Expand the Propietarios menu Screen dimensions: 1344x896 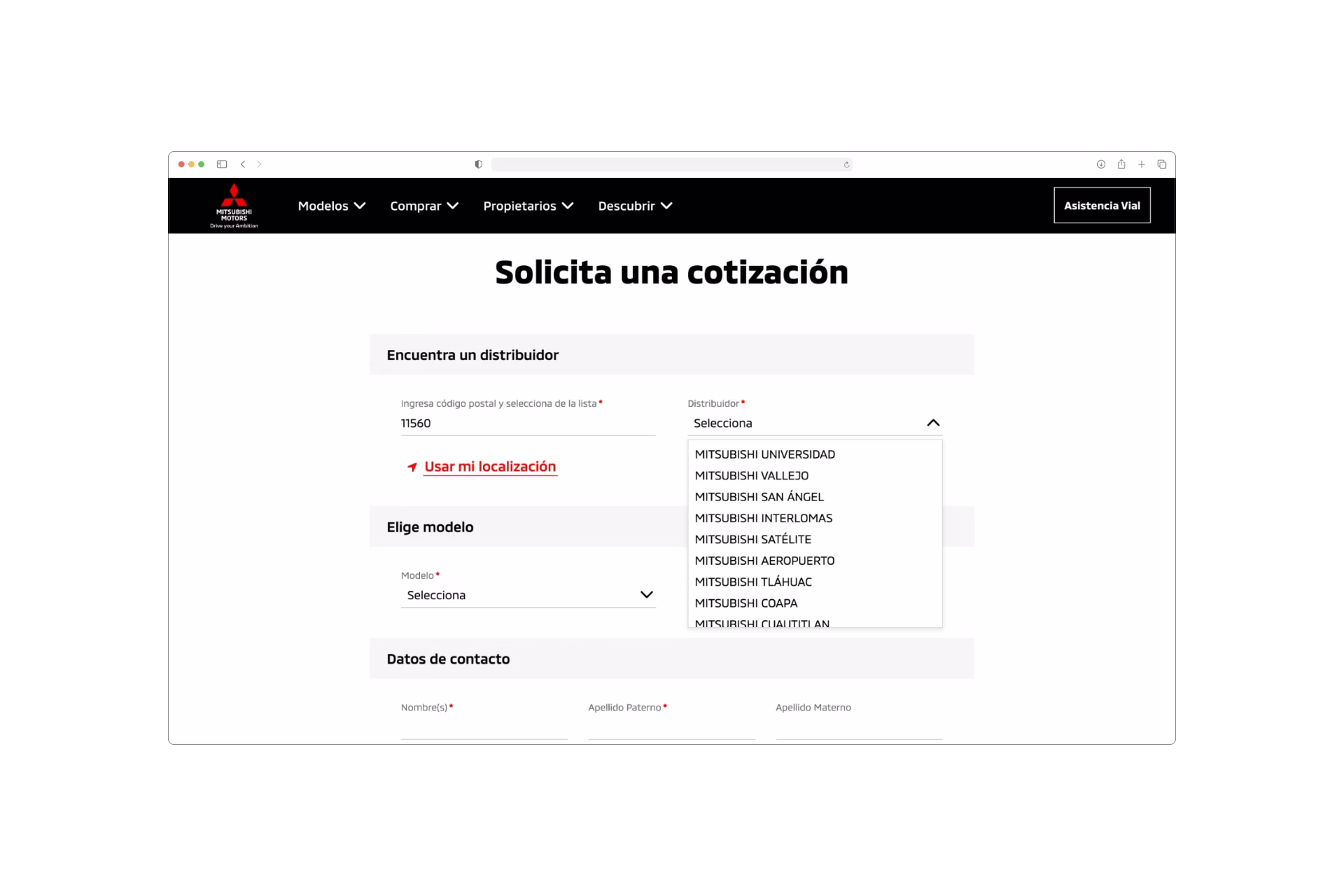(x=528, y=206)
